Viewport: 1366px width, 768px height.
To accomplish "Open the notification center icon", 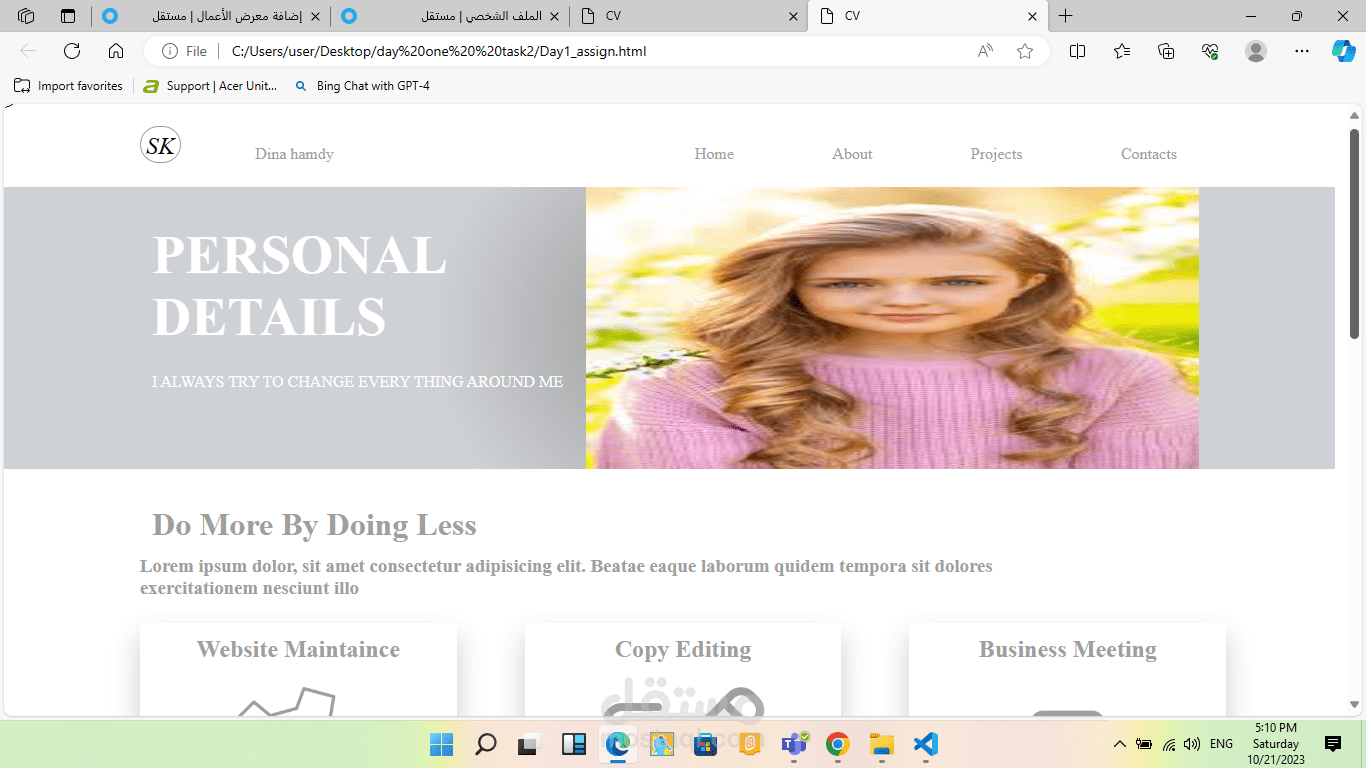I will click(x=1333, y=744).
